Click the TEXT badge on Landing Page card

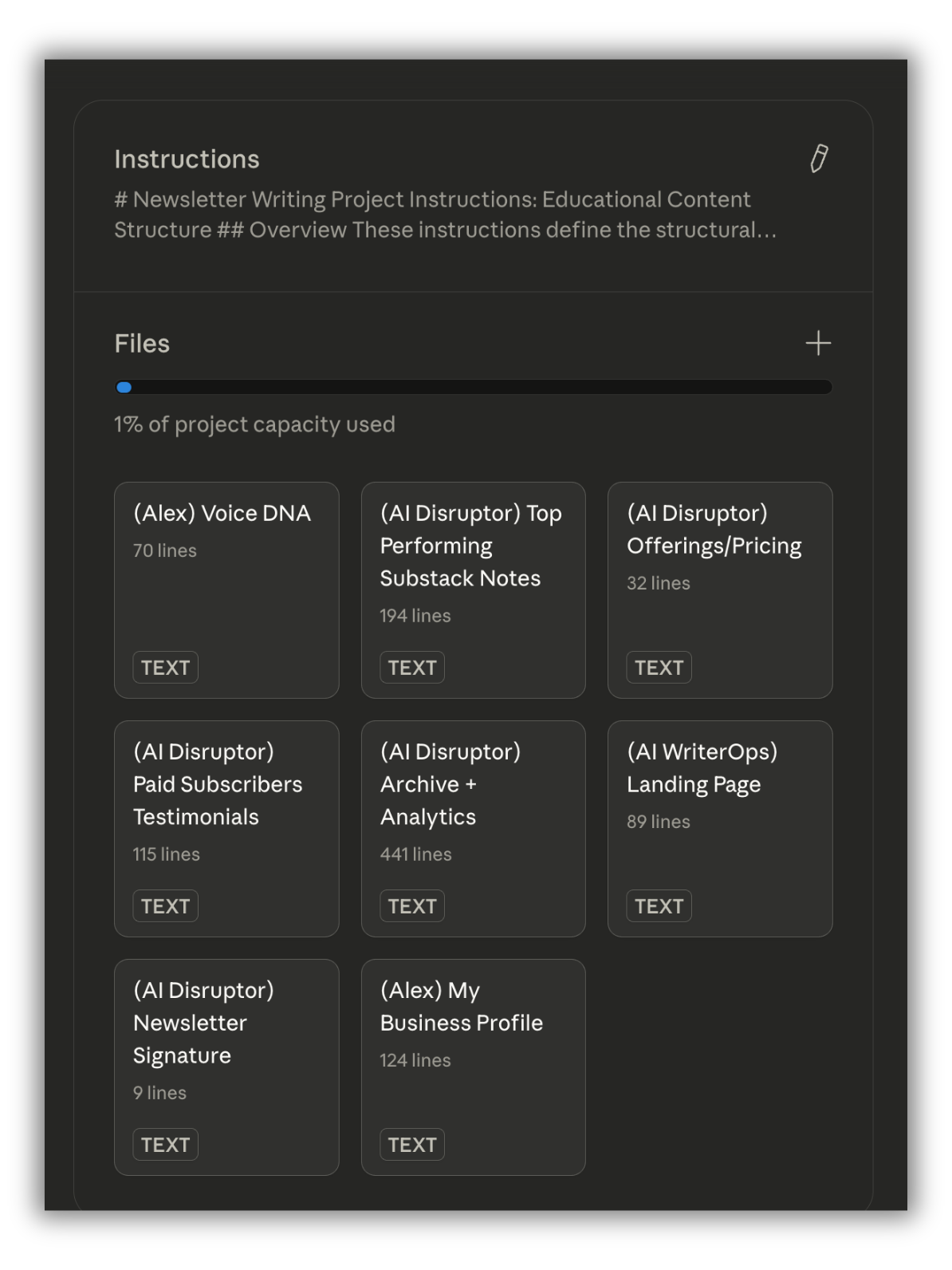point(659,906)
